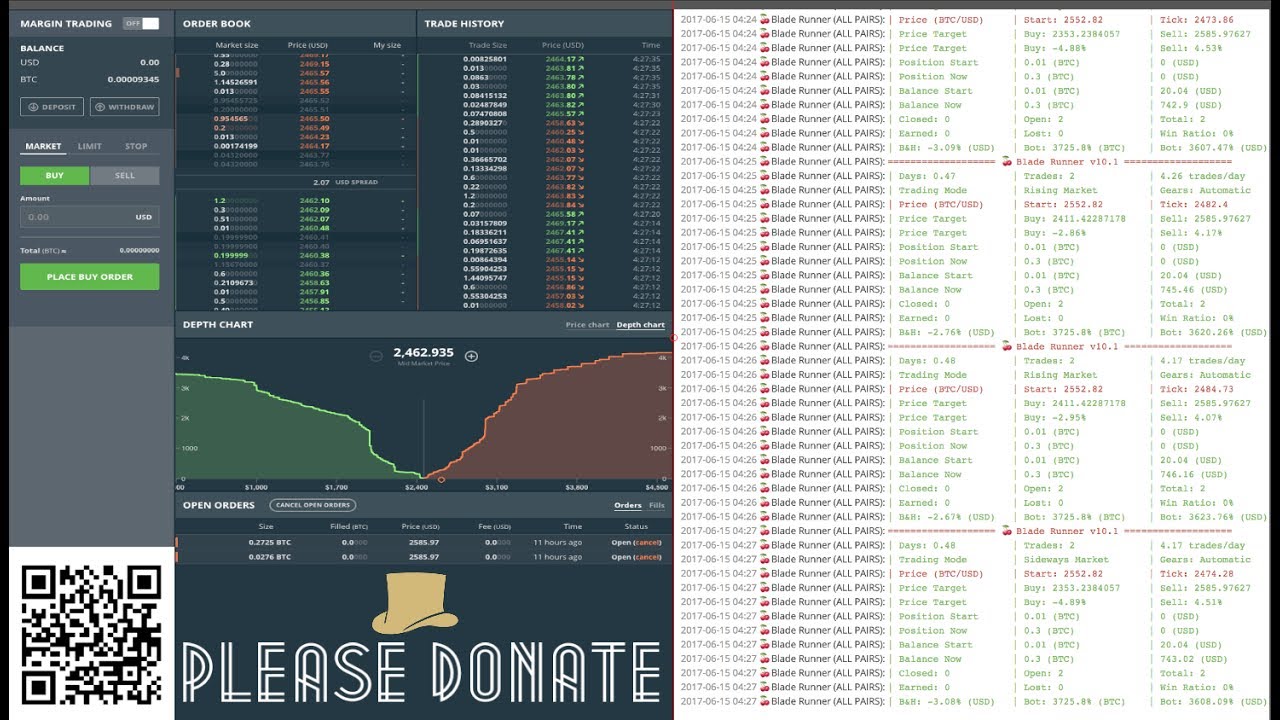Select the Depth chart tab
Screen dimensions: 1280x720
point(641,325)
